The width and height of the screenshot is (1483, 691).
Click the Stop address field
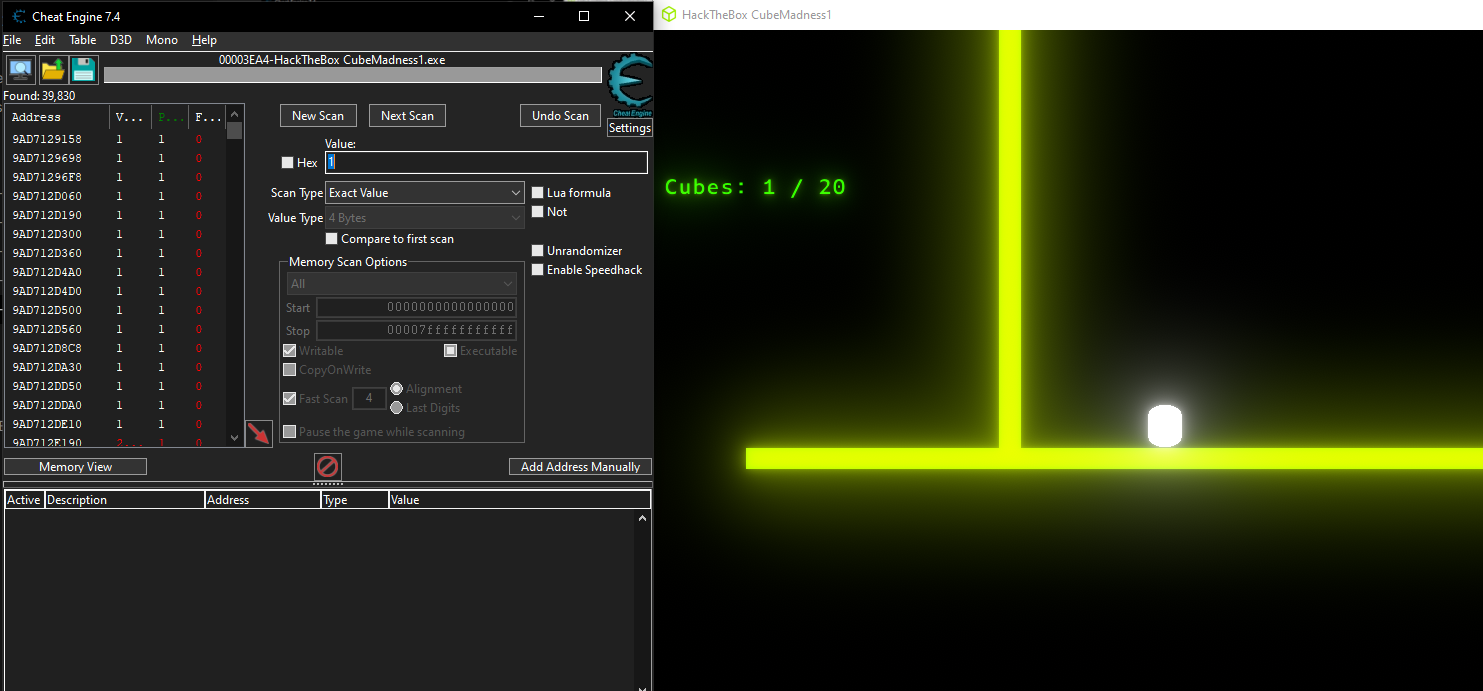coord(417,331)
